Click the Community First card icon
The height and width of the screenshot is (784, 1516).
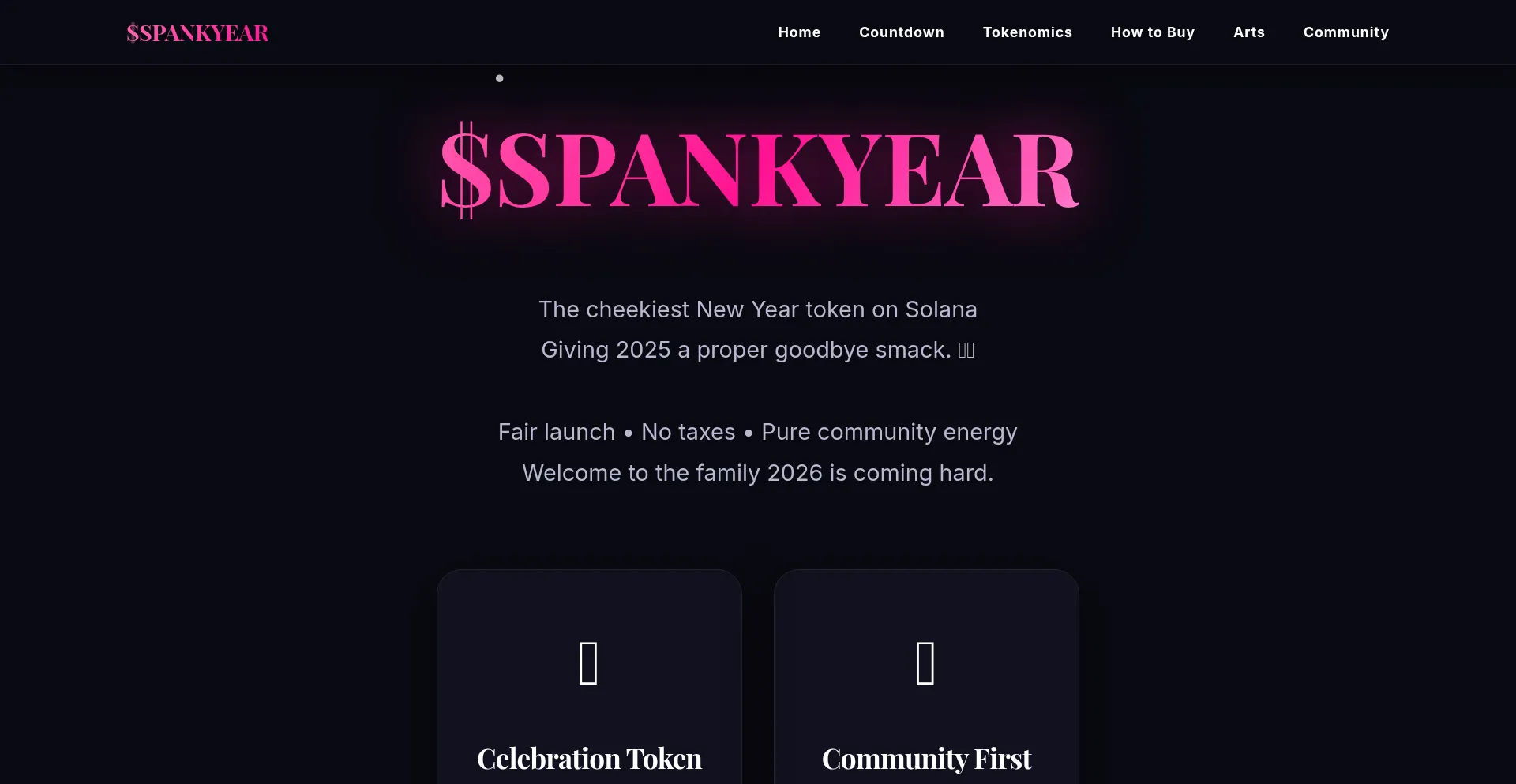[x=925, y=663]
